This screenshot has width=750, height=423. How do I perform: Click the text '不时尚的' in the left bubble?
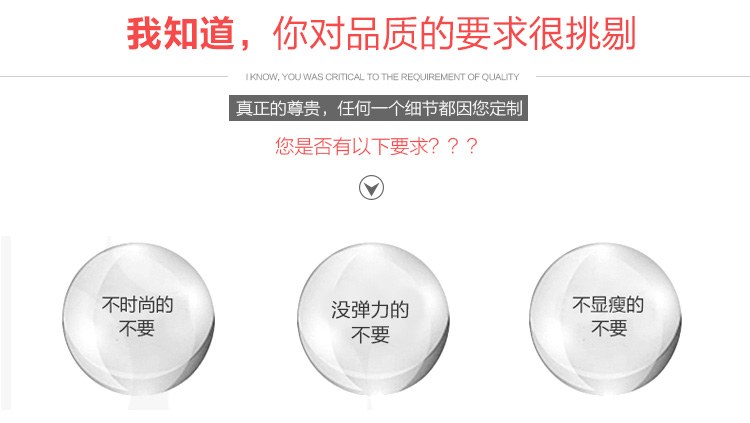137,305
